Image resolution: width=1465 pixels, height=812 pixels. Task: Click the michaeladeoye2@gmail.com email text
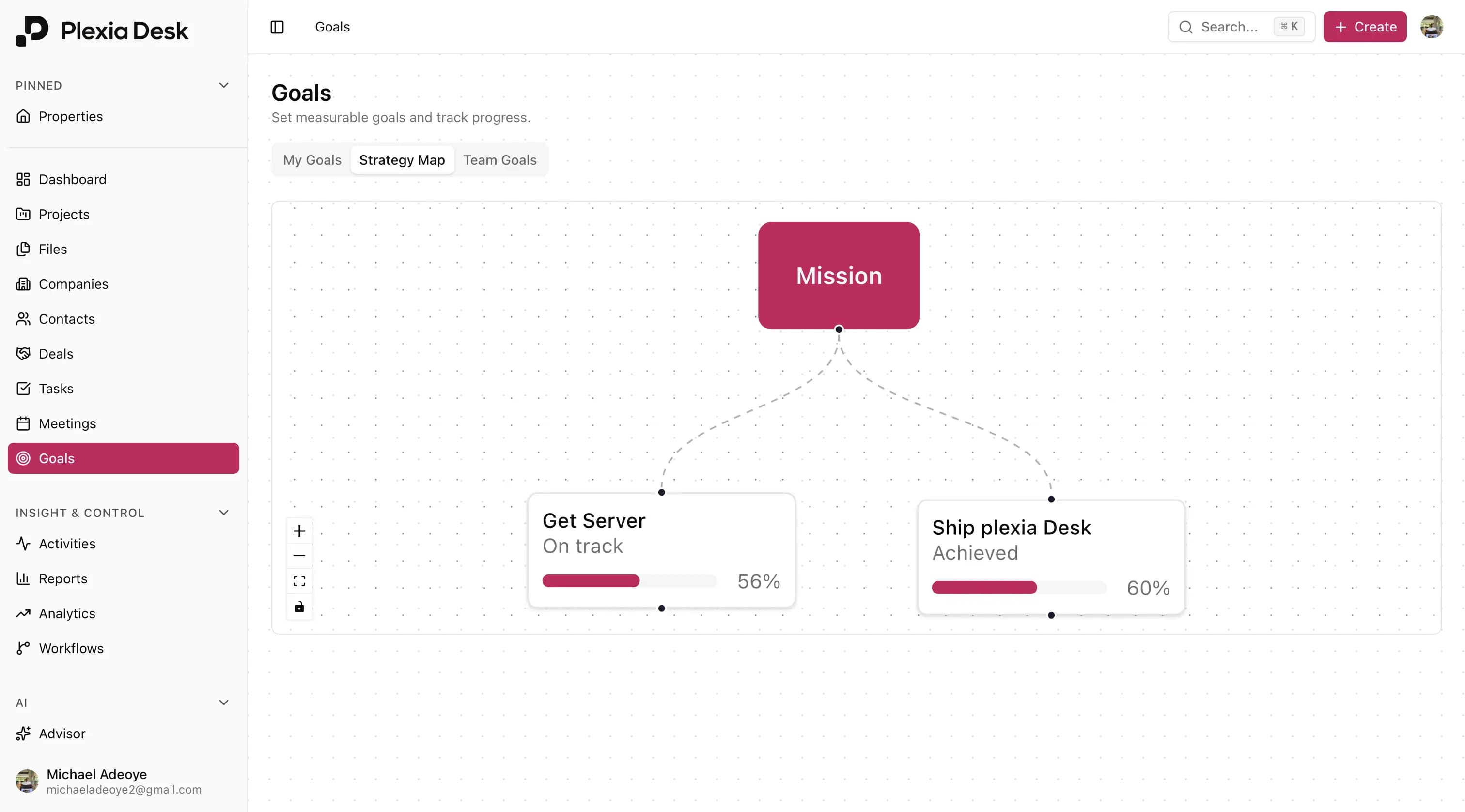(x=124, y=790)
